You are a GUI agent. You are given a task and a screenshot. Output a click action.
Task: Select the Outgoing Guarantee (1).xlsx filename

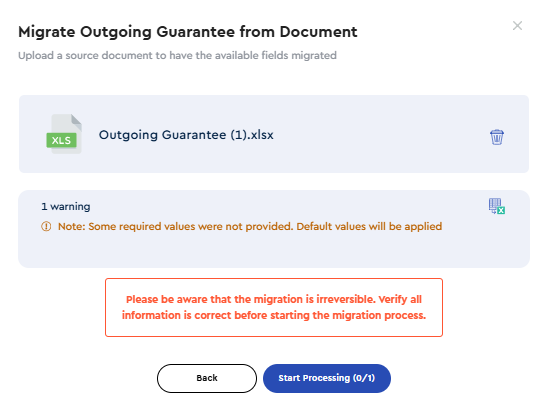pos(186,135)
